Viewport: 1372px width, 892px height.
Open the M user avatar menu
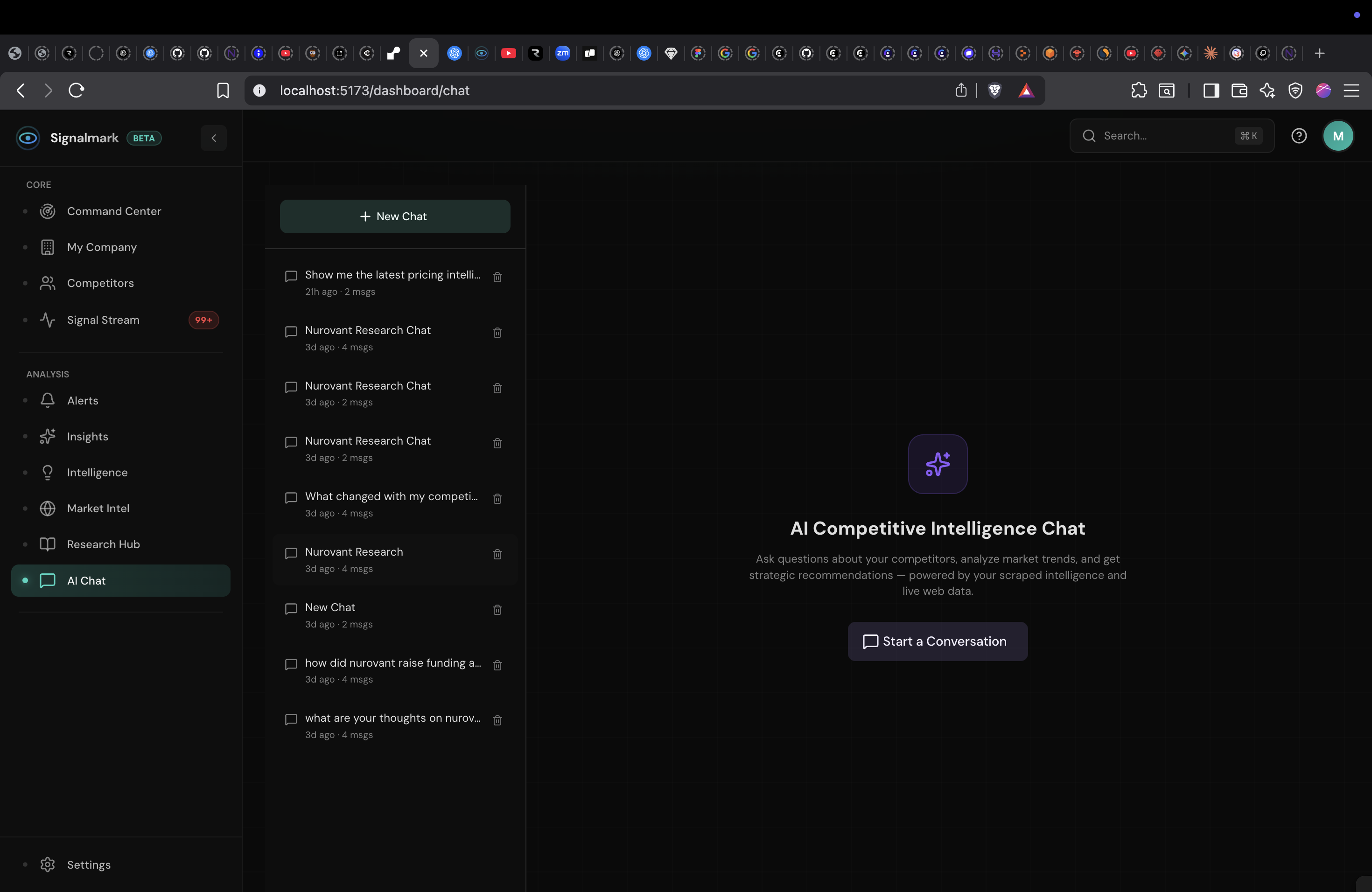tap(1337, 136)
